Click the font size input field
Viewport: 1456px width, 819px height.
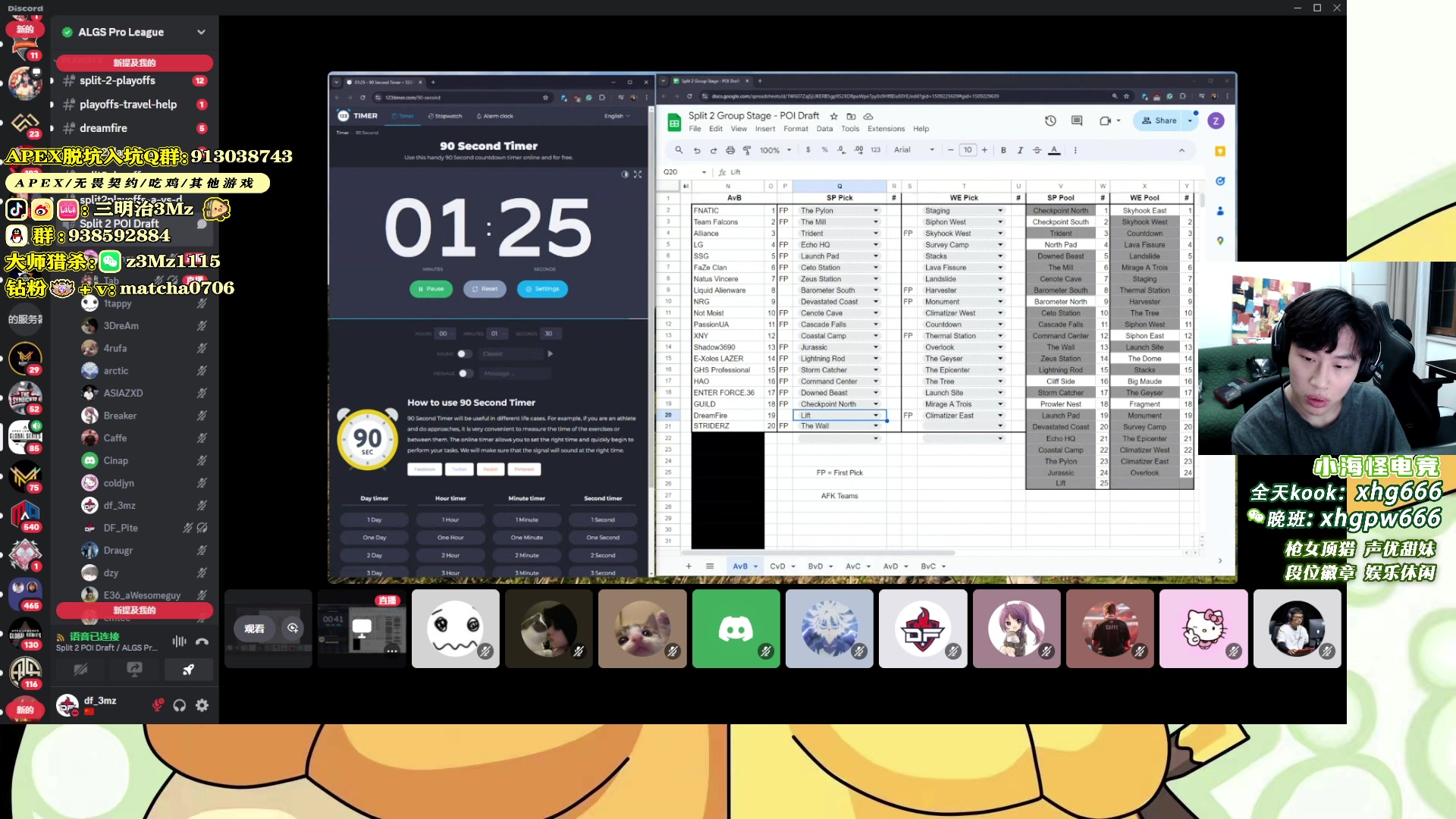pos(968,150)
